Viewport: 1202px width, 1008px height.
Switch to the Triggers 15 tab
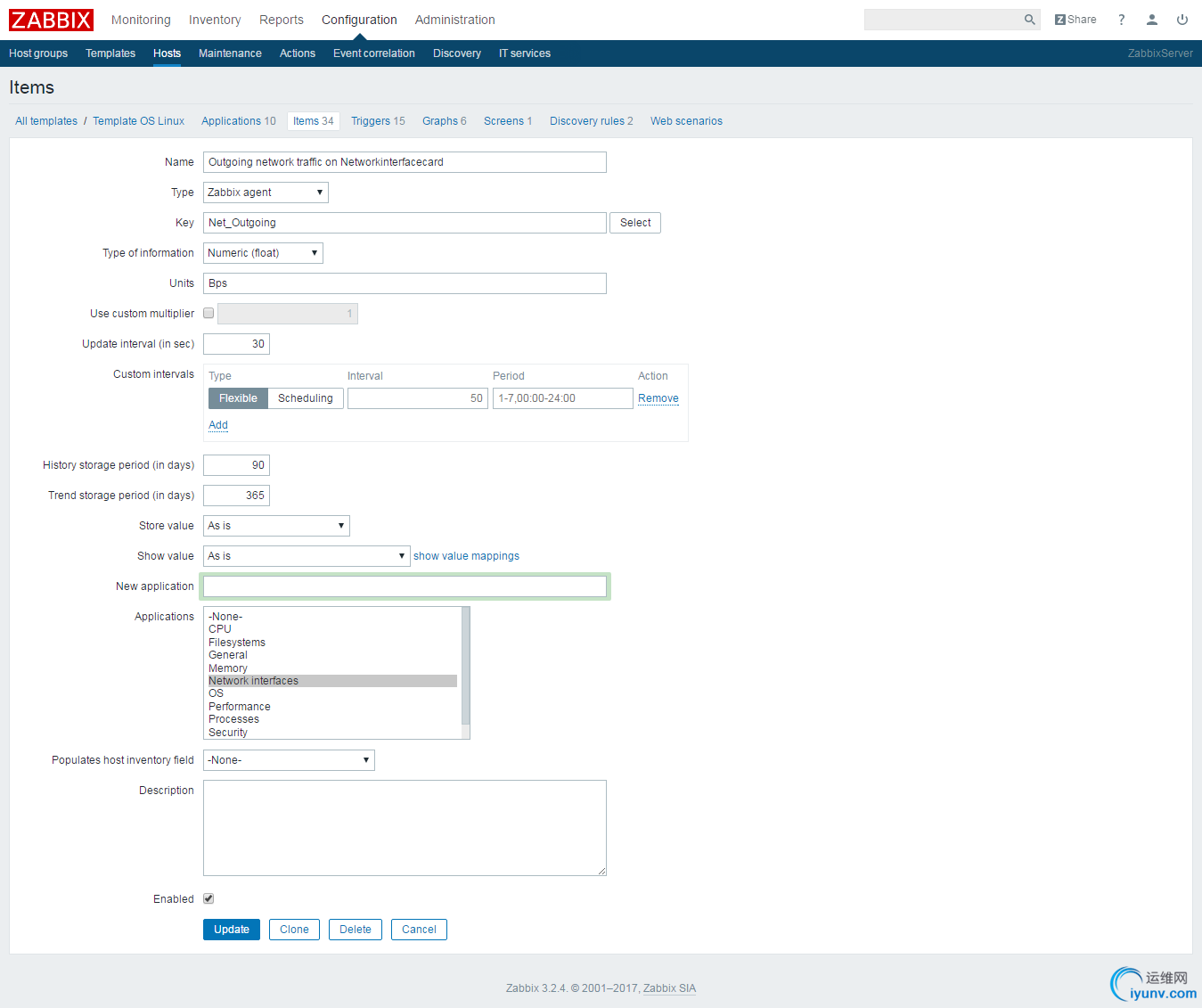[x=378, y=121]
